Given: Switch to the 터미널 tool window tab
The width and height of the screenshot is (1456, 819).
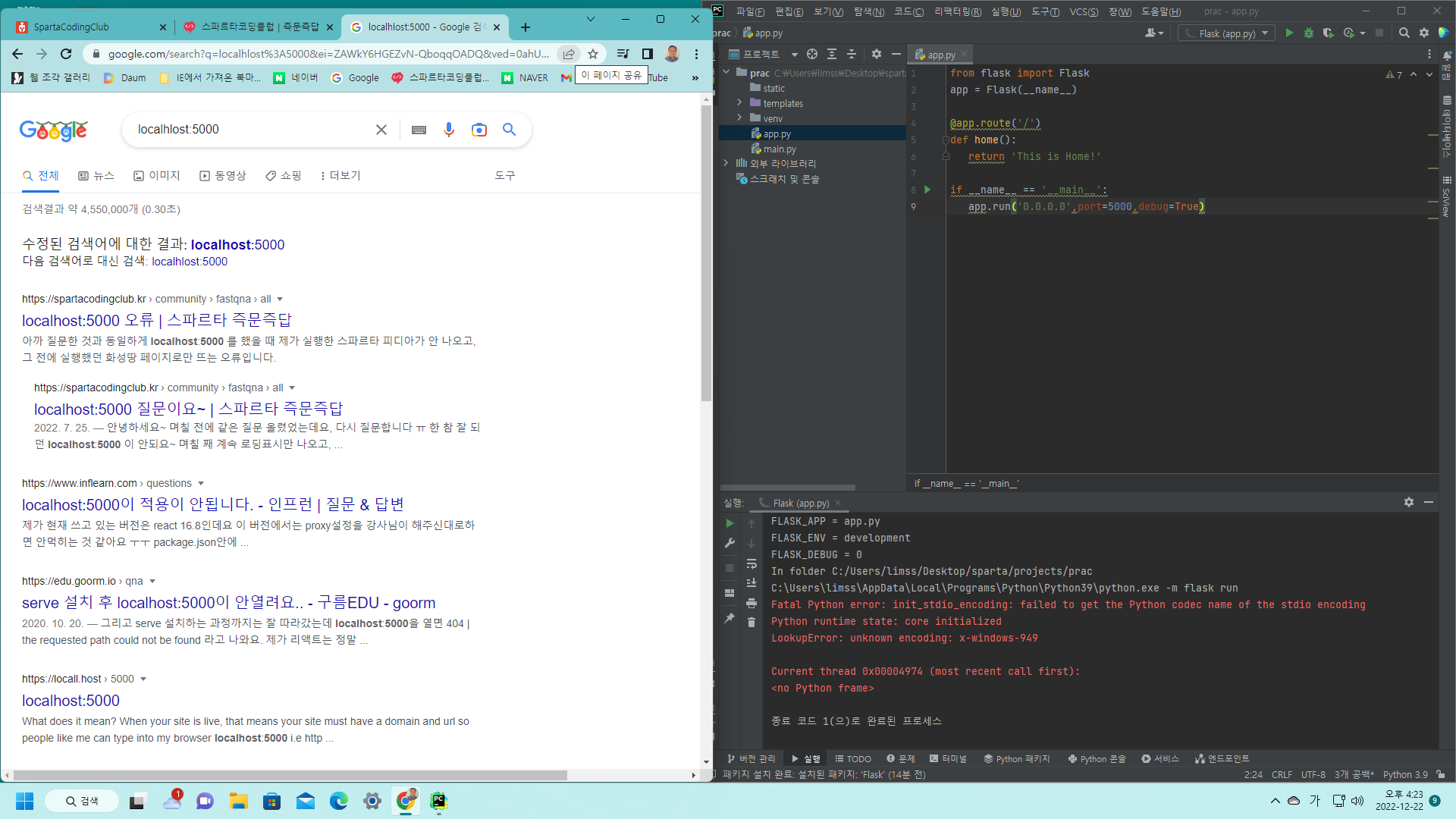Looking at the screenshot, I should [948, 758].
